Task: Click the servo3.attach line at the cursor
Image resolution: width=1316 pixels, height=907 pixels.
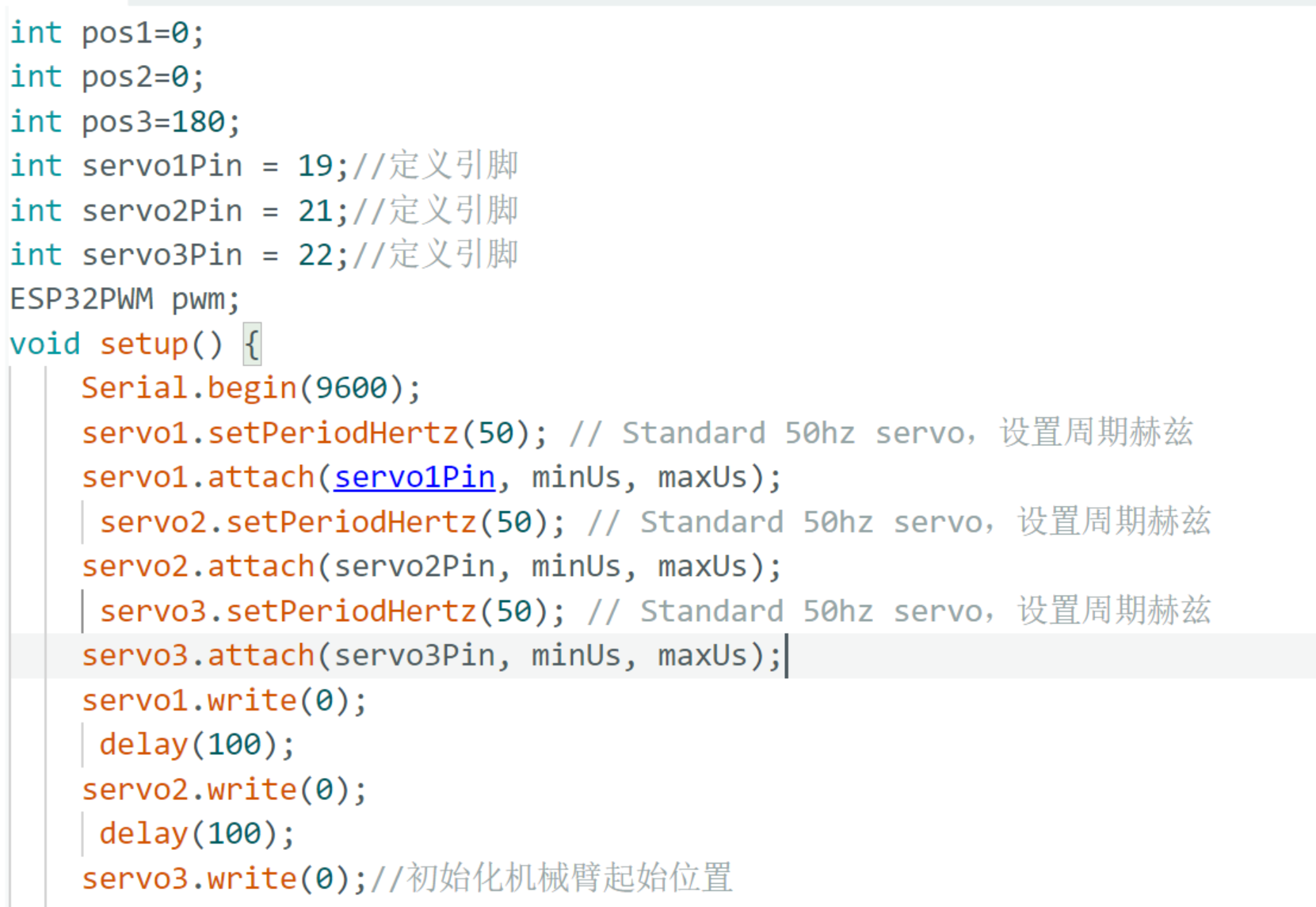Action: [432, 656]
